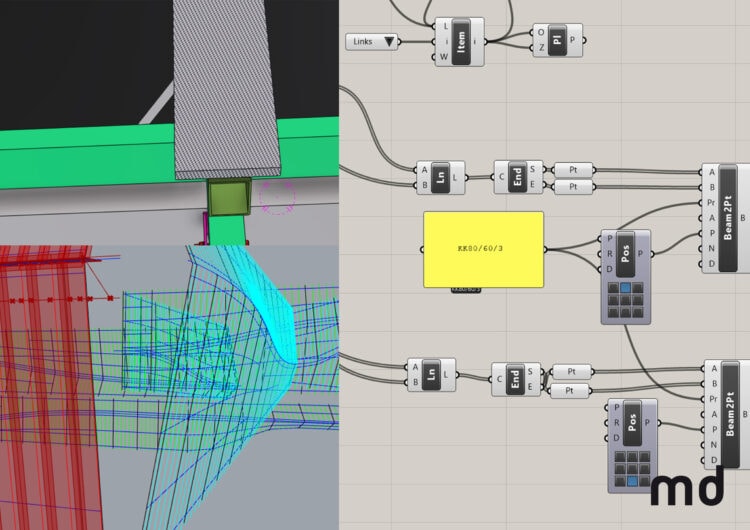The height and width of the screenshot is (530, 750).
Task: Select the upper Beam2Pt component
Action: pos(728,218)
